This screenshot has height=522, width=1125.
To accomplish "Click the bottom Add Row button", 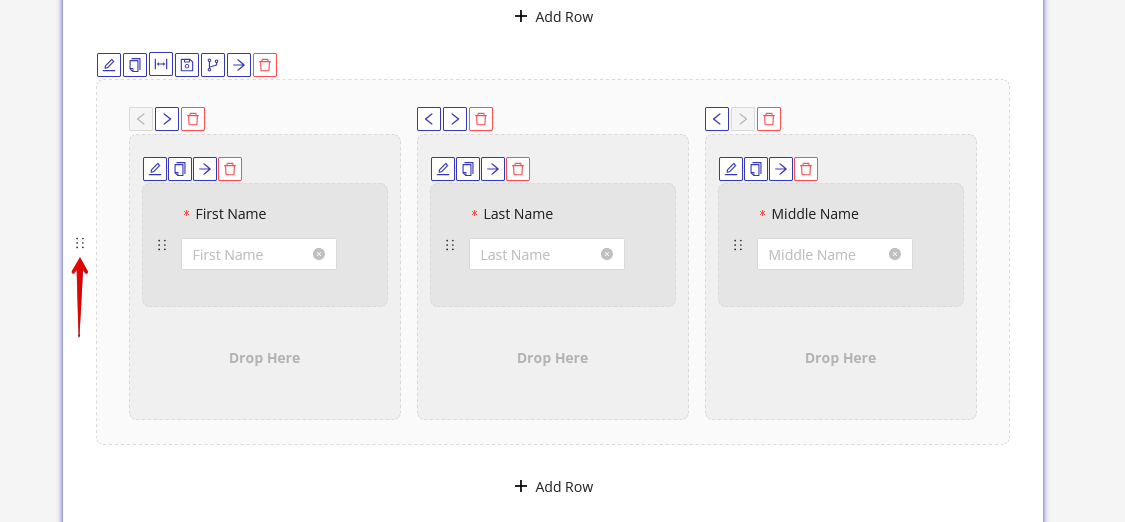I will click(553, 486).
